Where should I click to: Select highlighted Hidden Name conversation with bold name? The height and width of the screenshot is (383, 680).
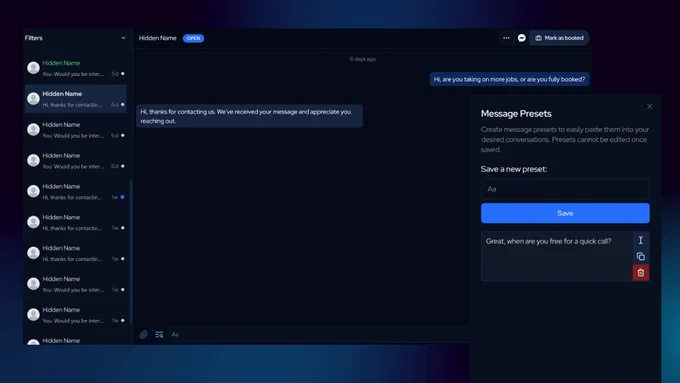(75, 99)
